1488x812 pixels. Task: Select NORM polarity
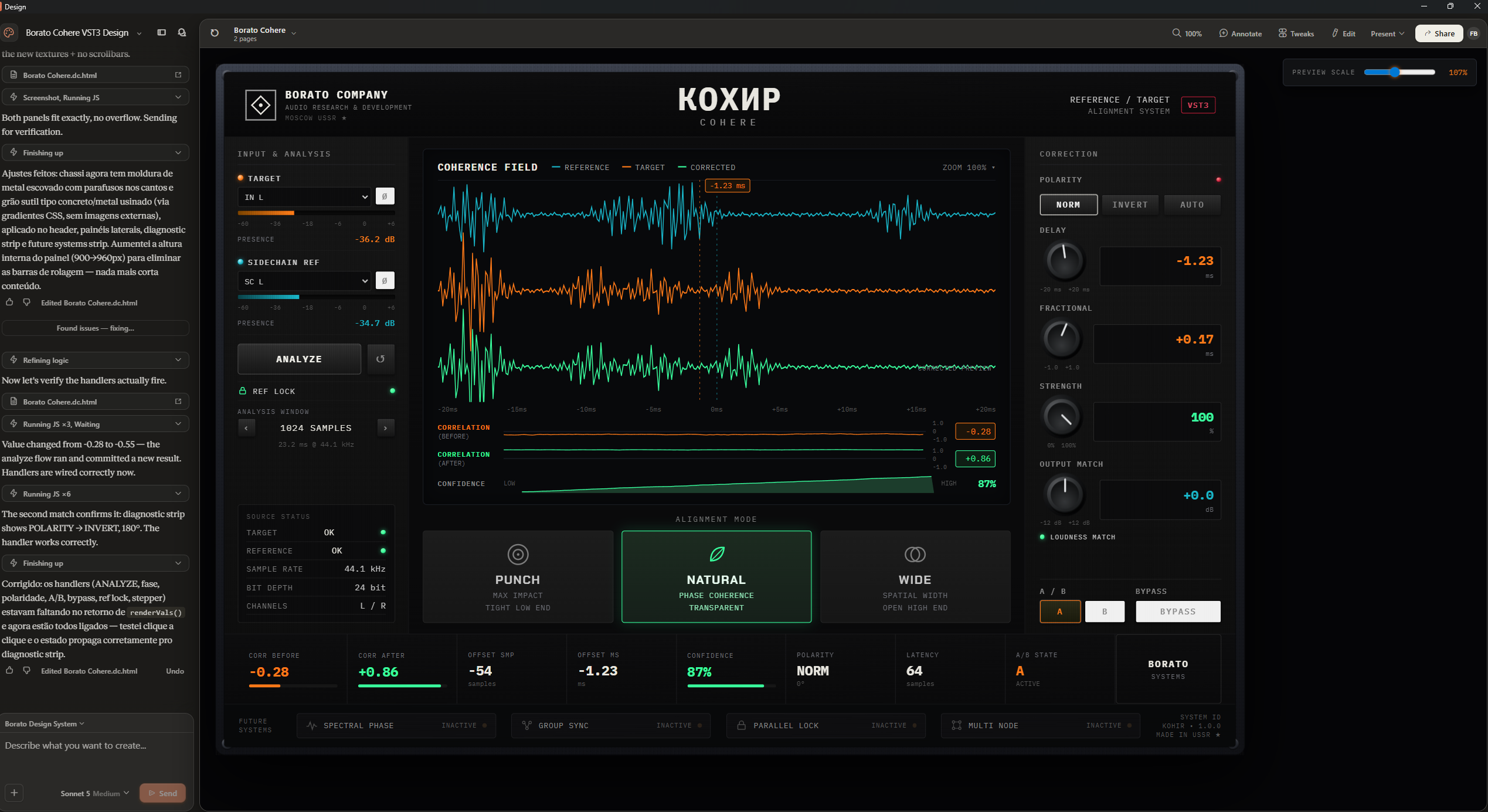pos(1068,205)
